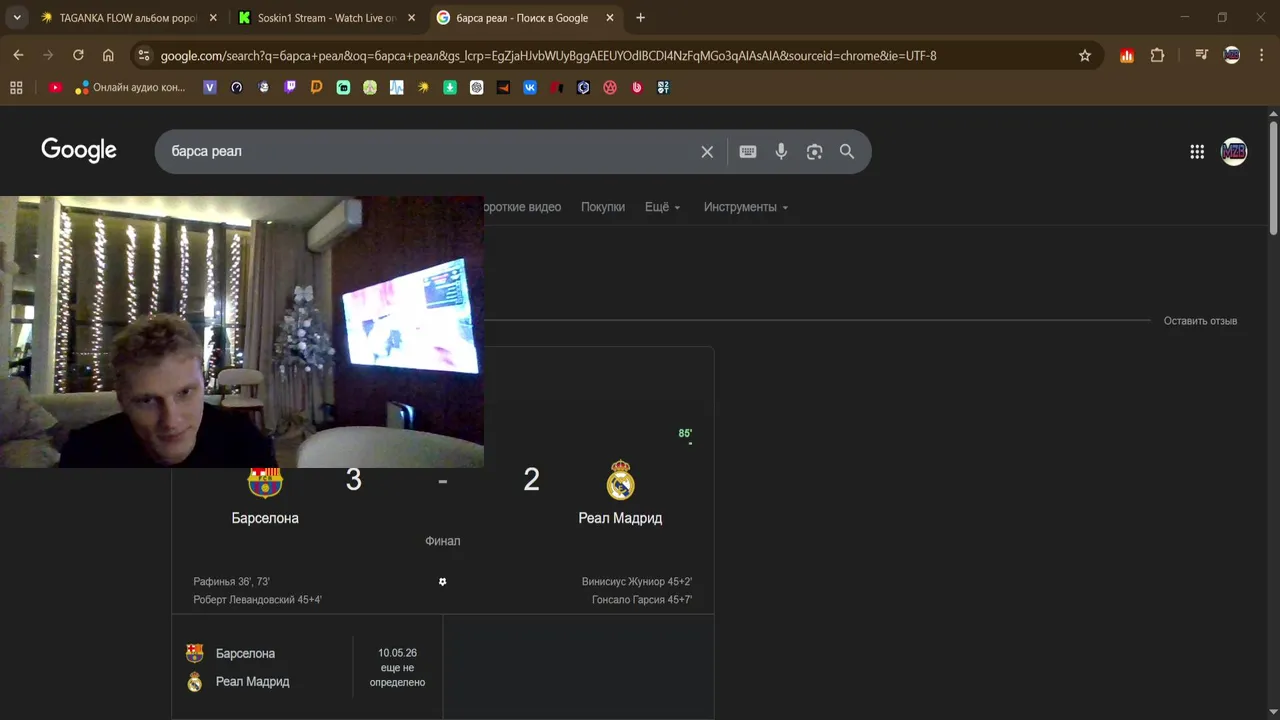
Task: Click the Google logo
Action: point(79,150)
